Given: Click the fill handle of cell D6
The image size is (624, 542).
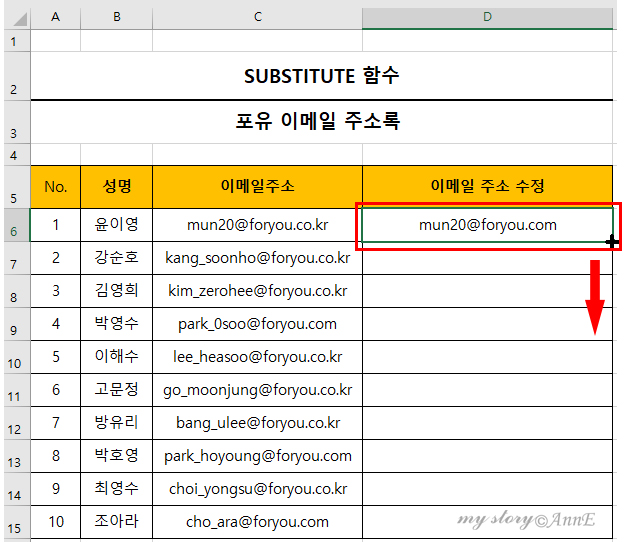Looking at the screenshot, I should [x=612, y=242].
